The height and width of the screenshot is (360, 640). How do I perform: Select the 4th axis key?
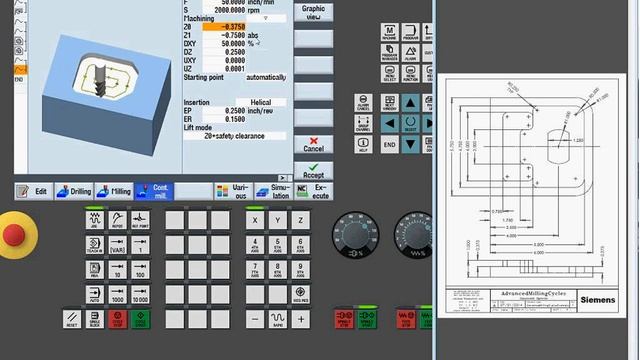(255, 245)
